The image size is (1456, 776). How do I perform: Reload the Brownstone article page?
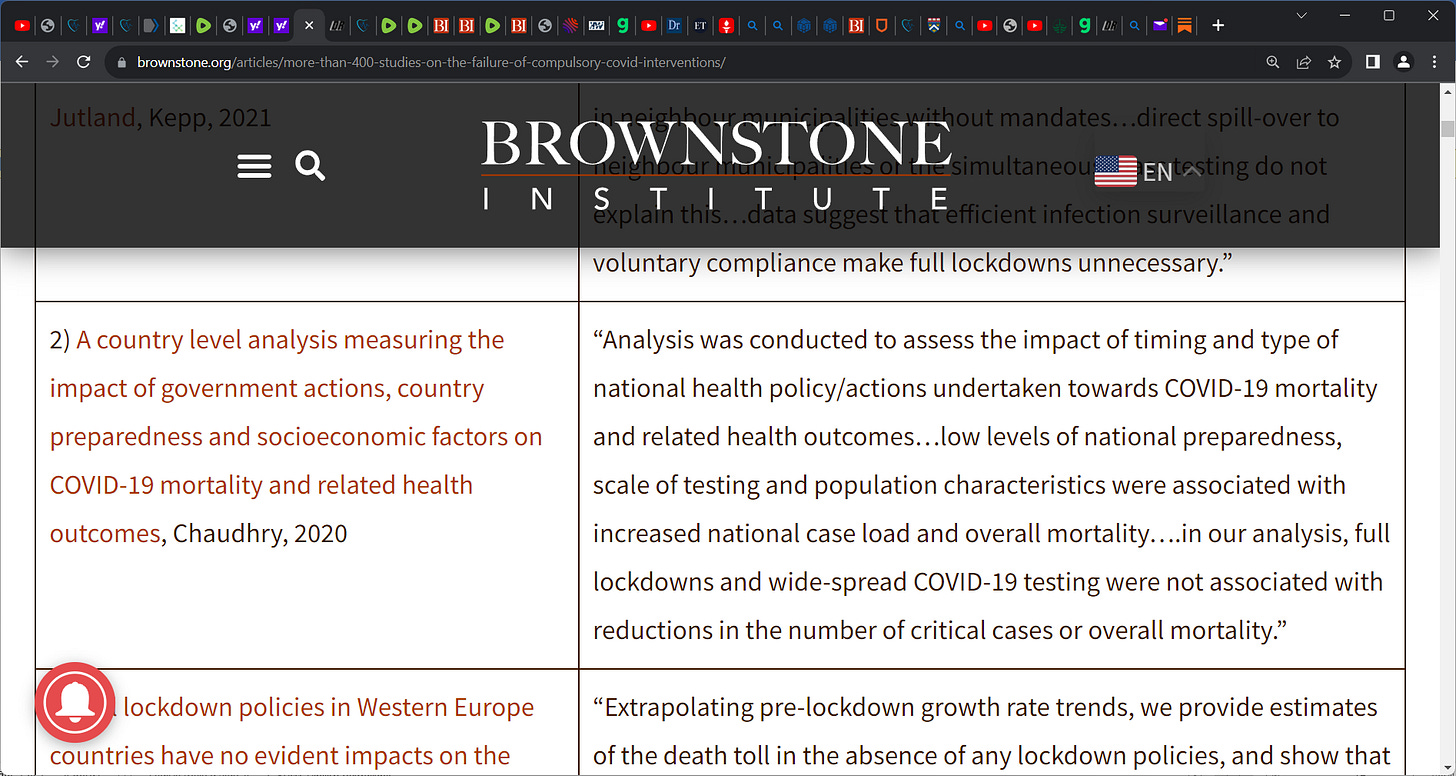(84, 62)
